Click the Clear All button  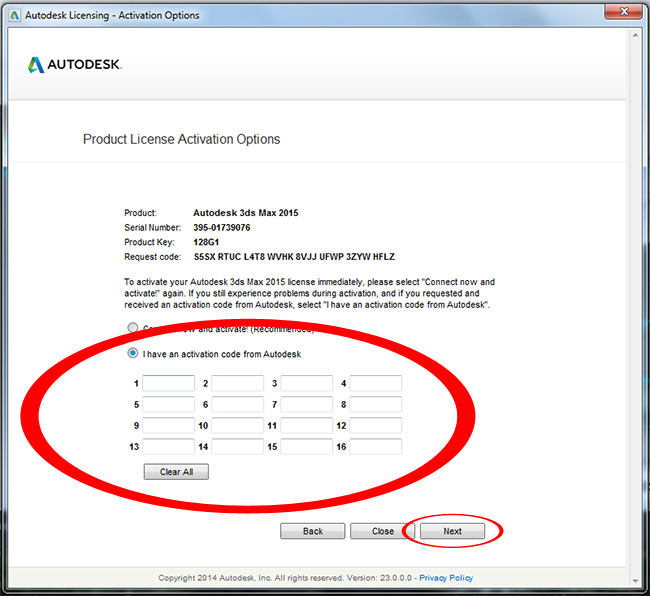click(176, 472)
